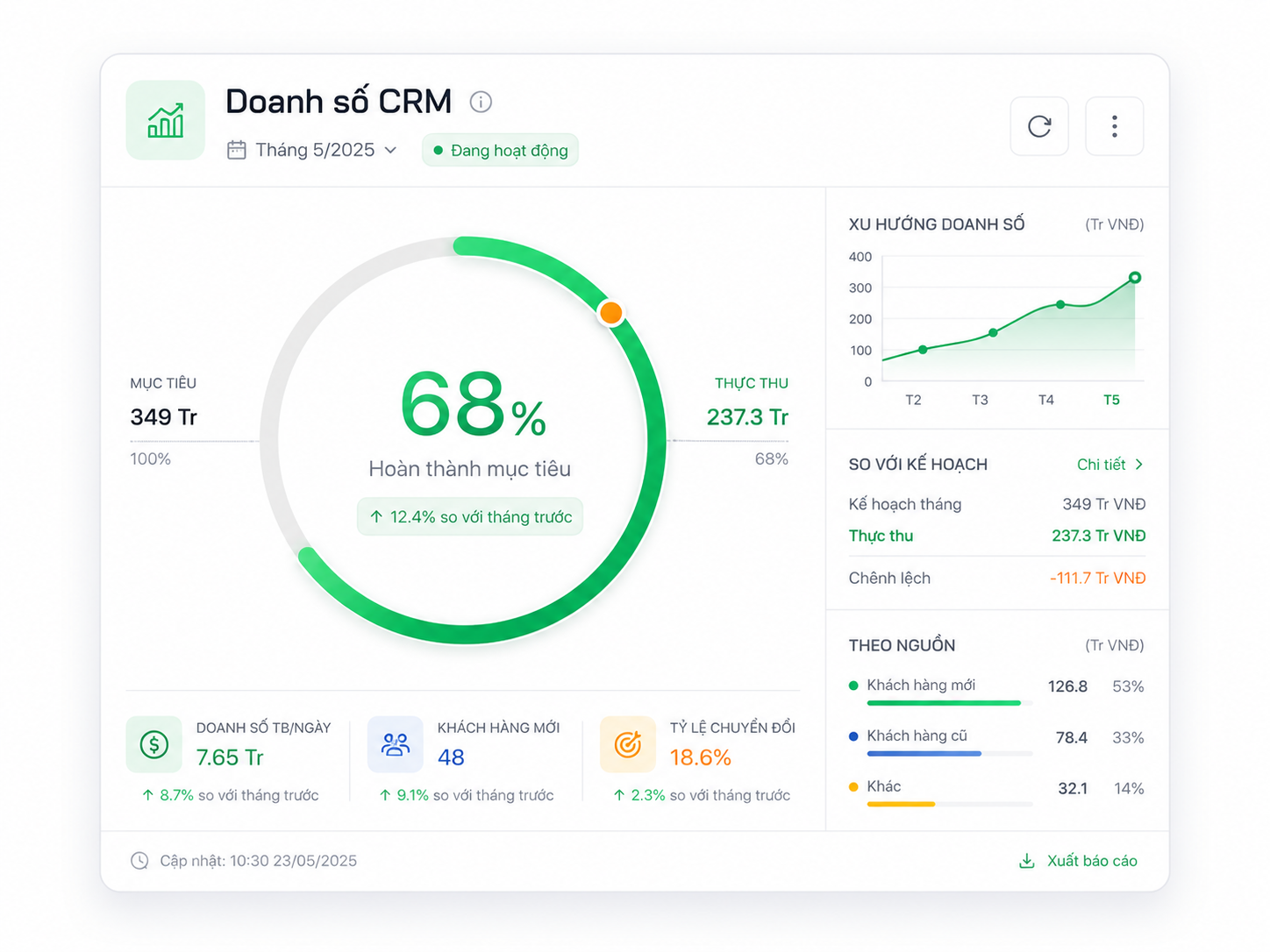This screenshot has width=1270, height=952.
Task: Select the T5 point on the trend chart
Action: coord(1135,278)
